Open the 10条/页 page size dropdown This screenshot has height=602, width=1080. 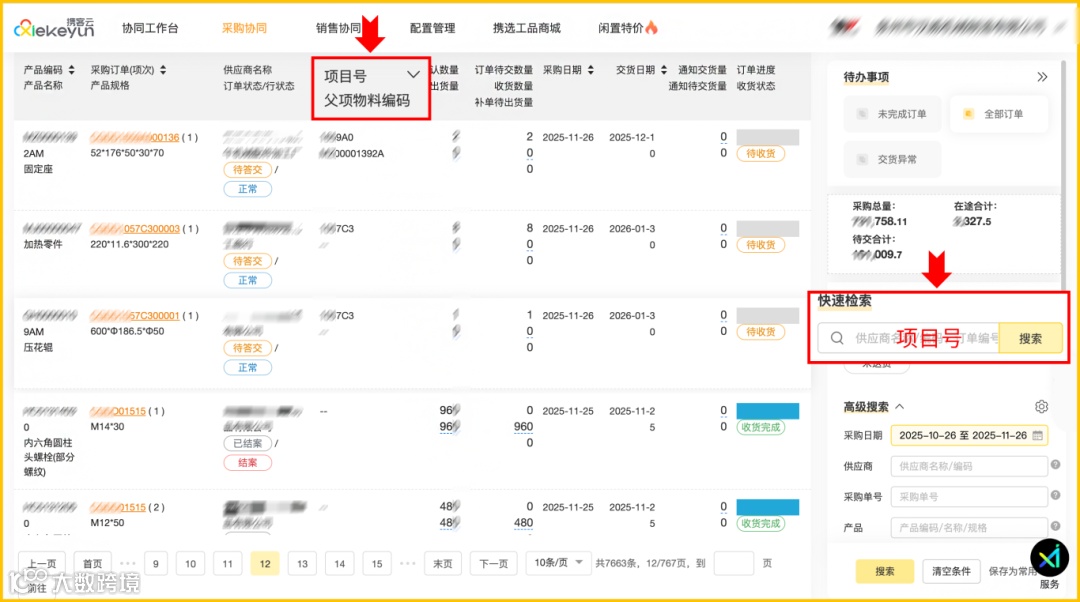pos(557,563)
